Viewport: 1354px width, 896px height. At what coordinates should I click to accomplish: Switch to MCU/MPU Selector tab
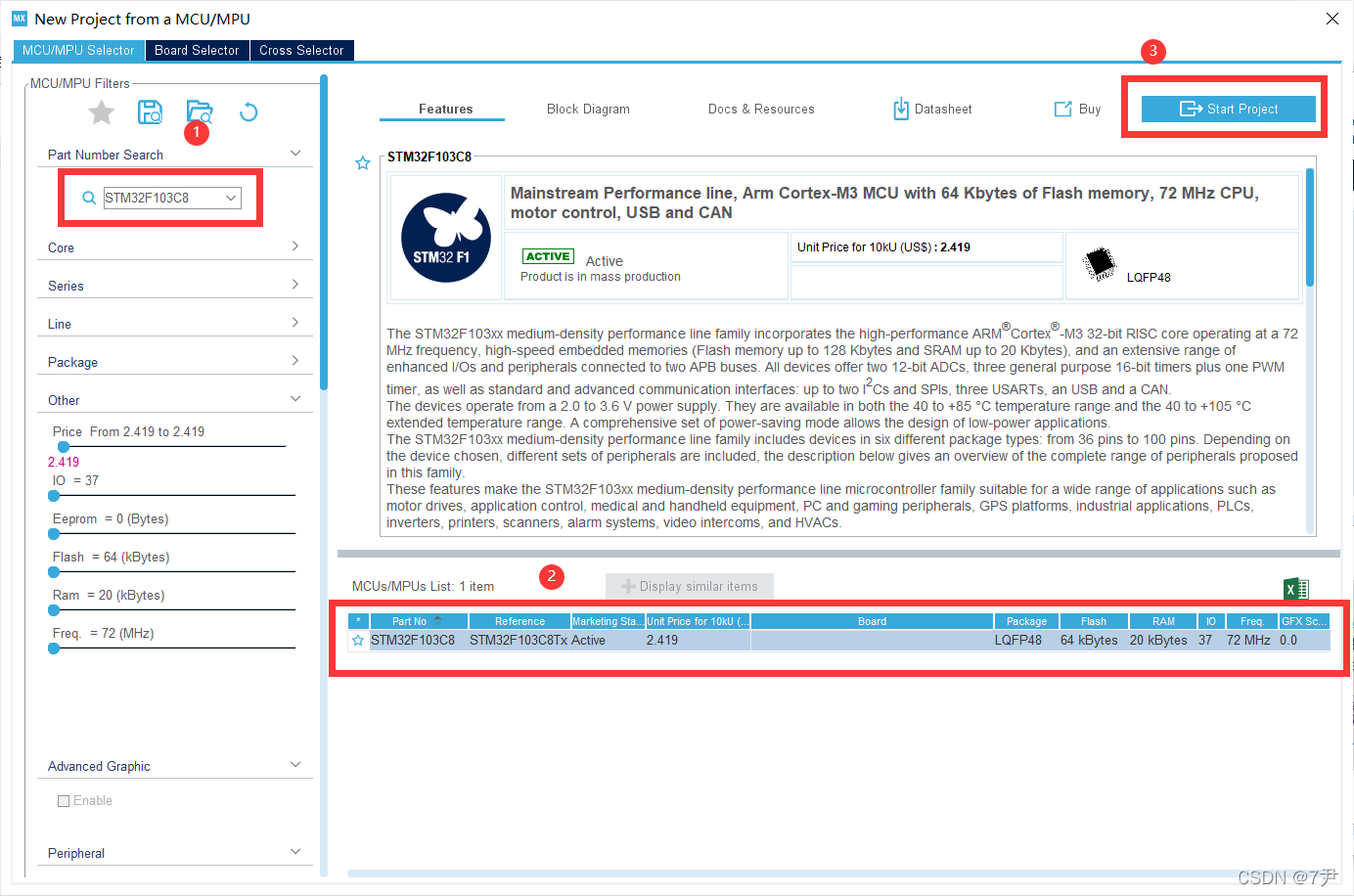pyautogui.click(x=78, y=51)
